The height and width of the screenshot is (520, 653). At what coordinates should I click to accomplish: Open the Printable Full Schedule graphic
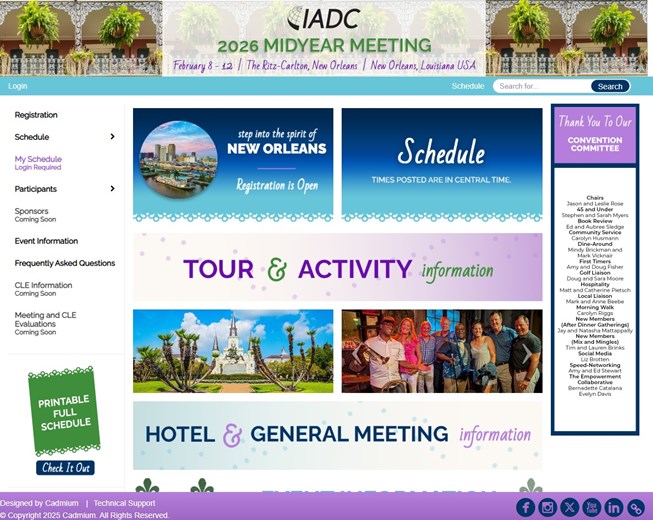(64, 411)
